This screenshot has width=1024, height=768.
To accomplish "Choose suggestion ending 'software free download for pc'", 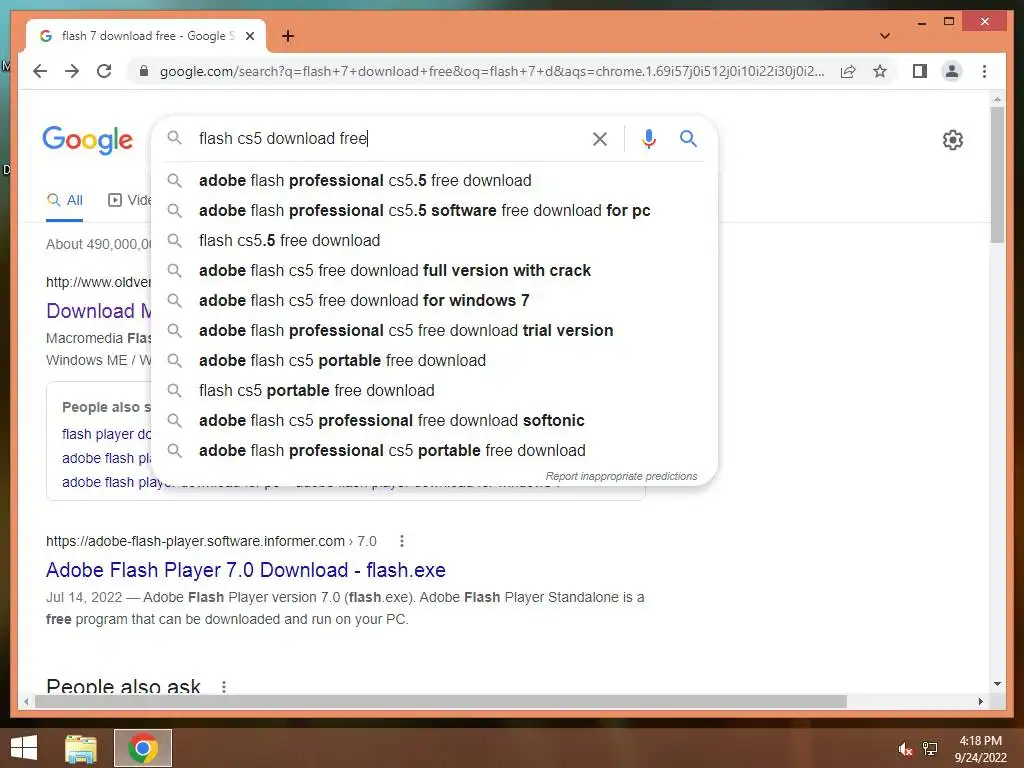I will point(434,210).
